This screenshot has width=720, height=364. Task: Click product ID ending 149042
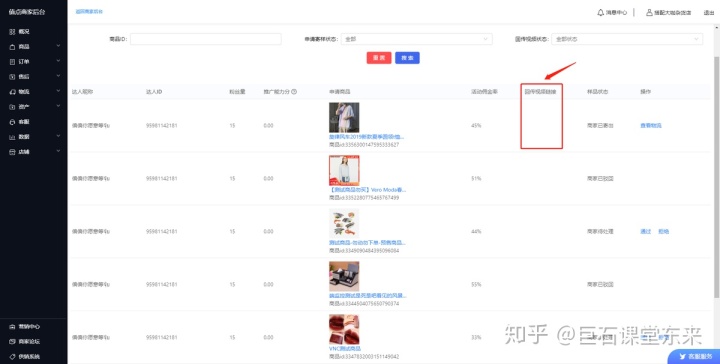pyautogui.click(x=364, y=357)
